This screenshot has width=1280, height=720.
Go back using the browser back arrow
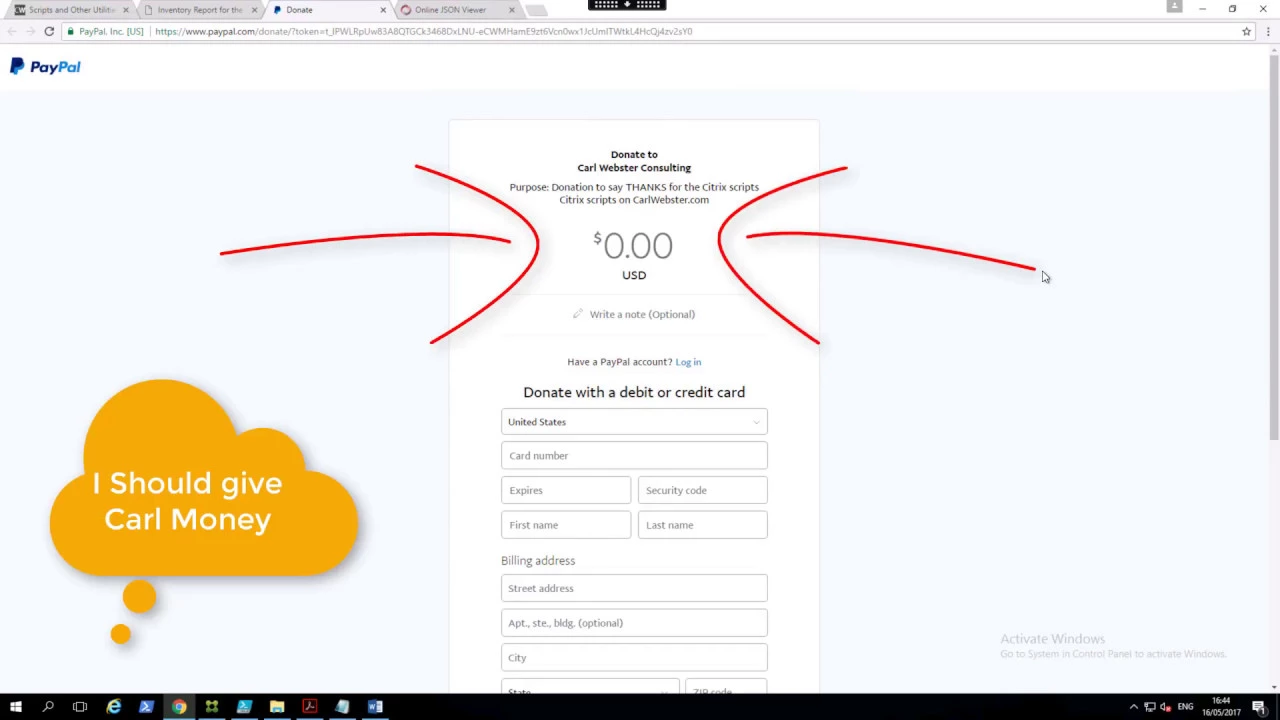pyautogui.click(x=11, y=31)
